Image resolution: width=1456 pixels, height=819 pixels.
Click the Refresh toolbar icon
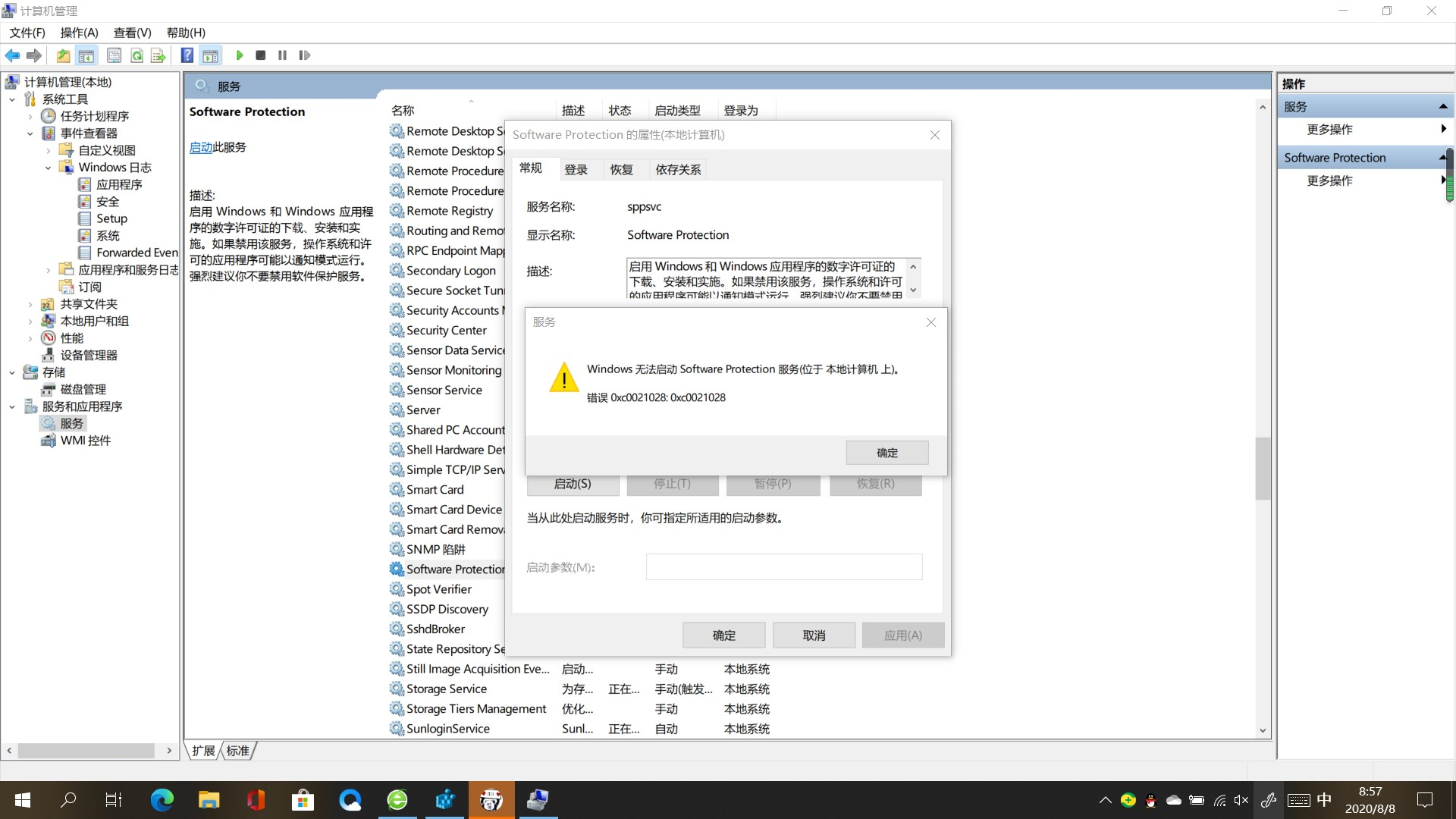click(x=136, y=55)
